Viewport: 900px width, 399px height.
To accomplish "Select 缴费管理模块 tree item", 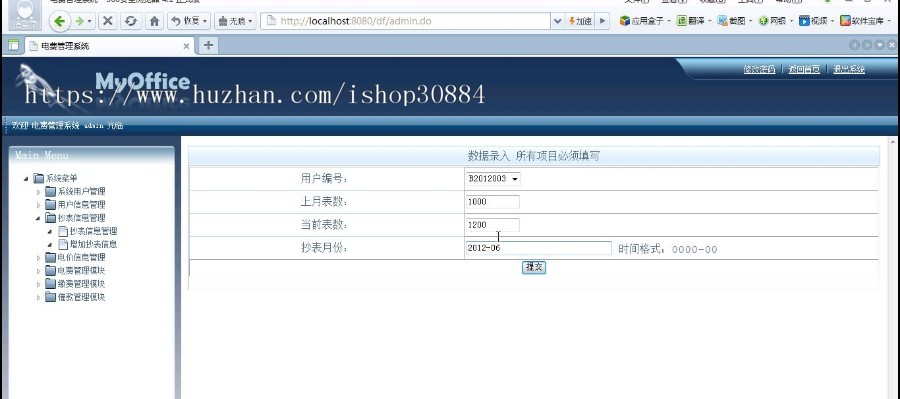I will coord(82,284).
